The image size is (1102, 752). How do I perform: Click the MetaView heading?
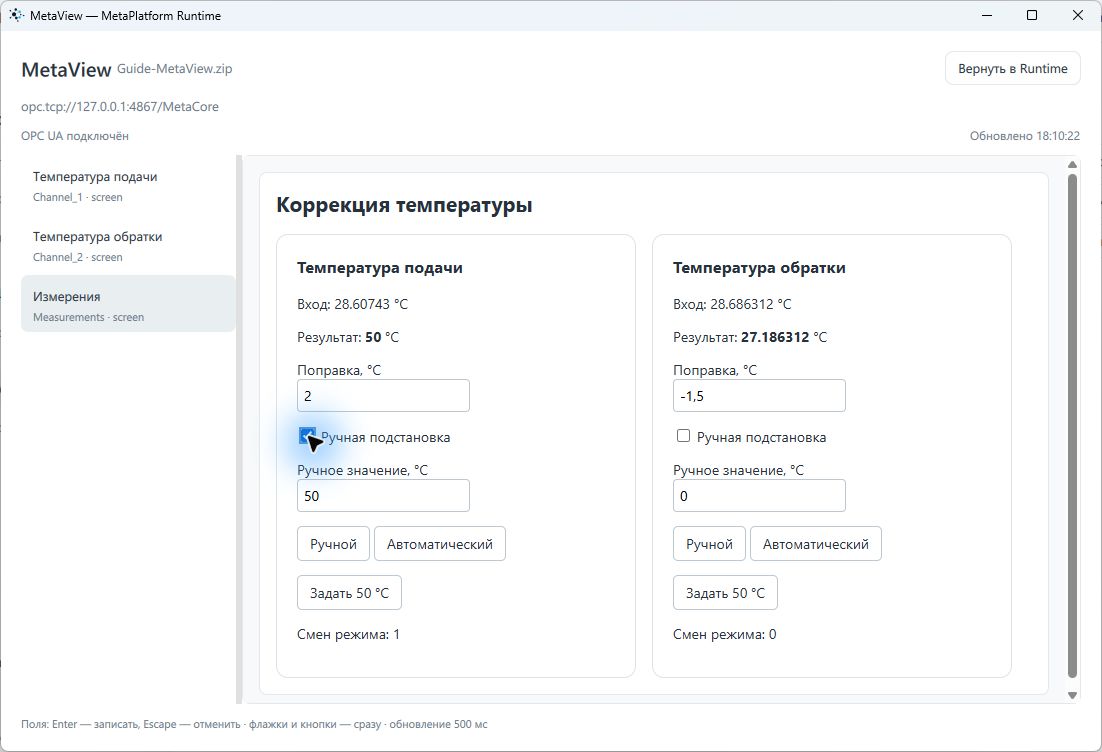pos(66,70)
